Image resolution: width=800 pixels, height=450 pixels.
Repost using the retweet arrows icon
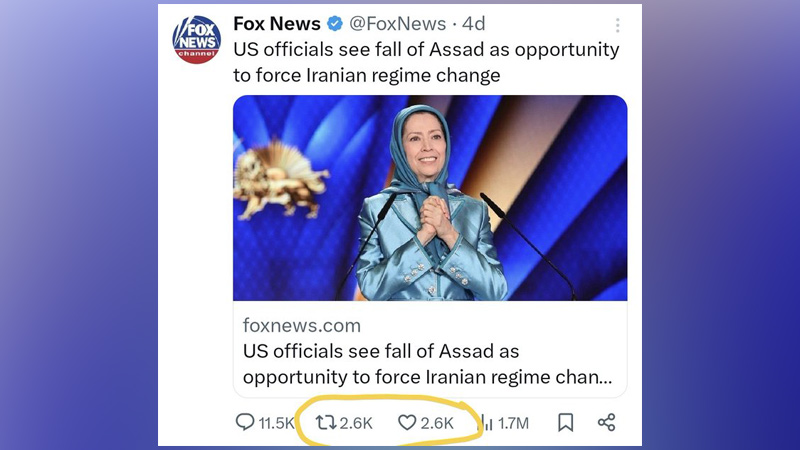click(325, 423)
